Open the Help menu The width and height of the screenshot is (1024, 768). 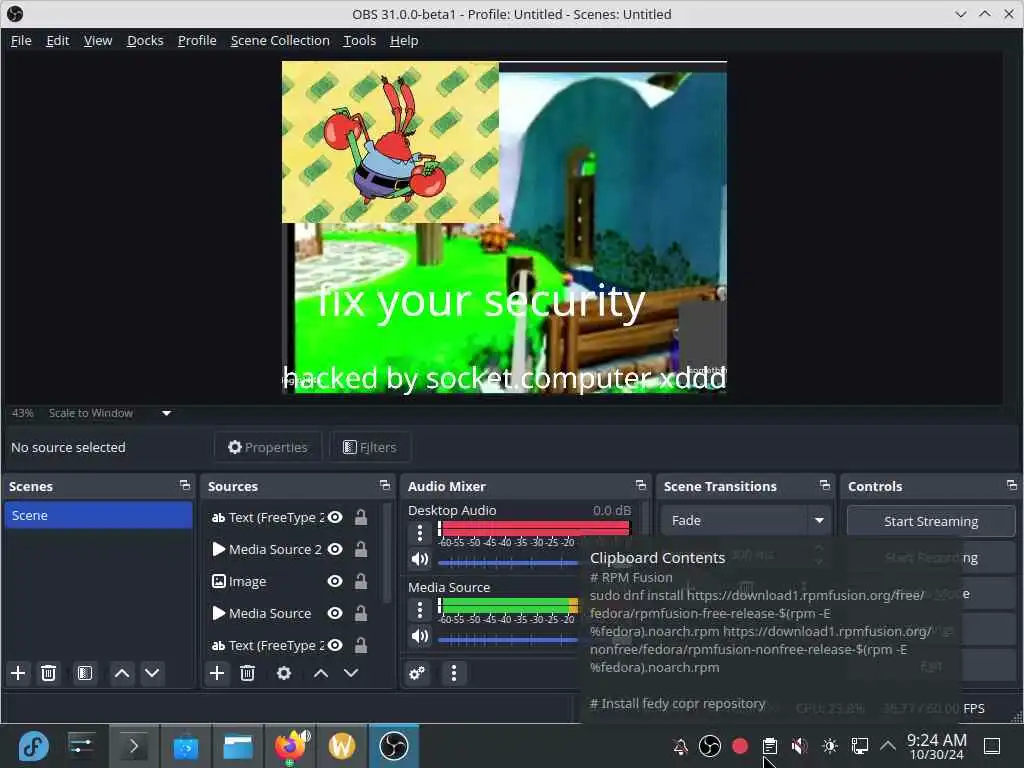coord(404,40)
